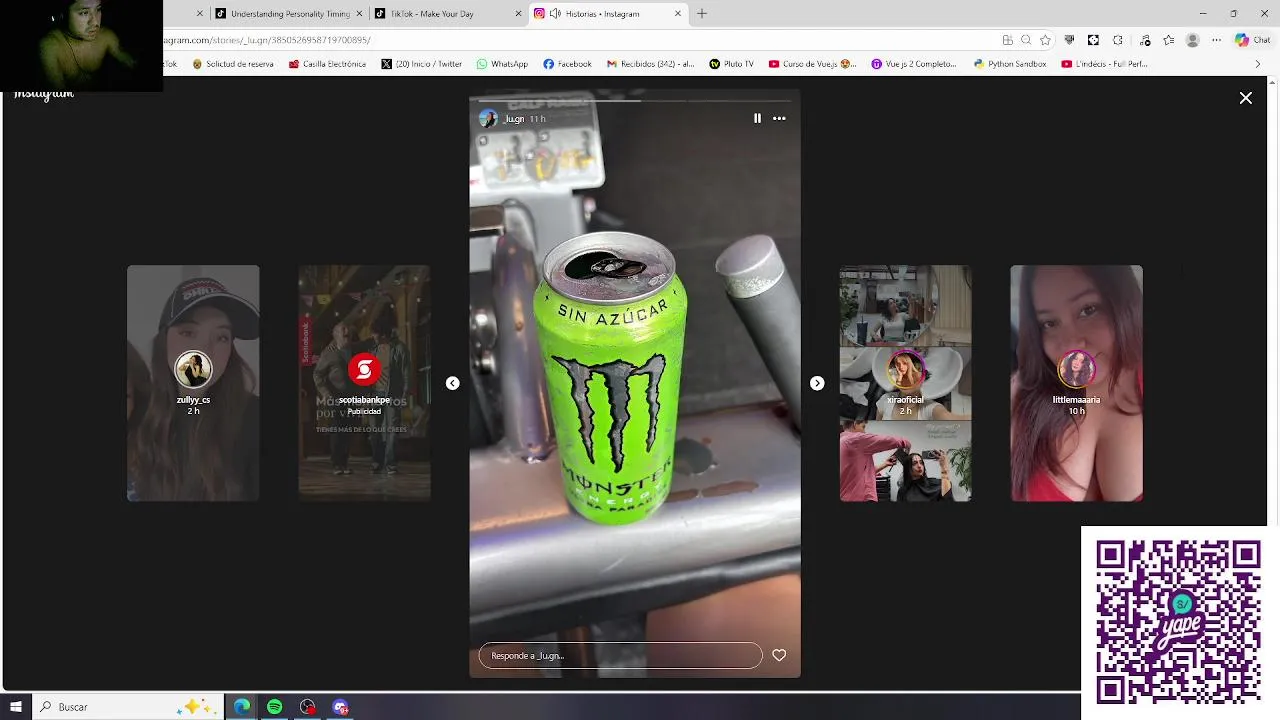The width and height of the screenshot is (1280, 720).
Task: Open the Edge Favorites hub icon
Action: [1168, 40]
